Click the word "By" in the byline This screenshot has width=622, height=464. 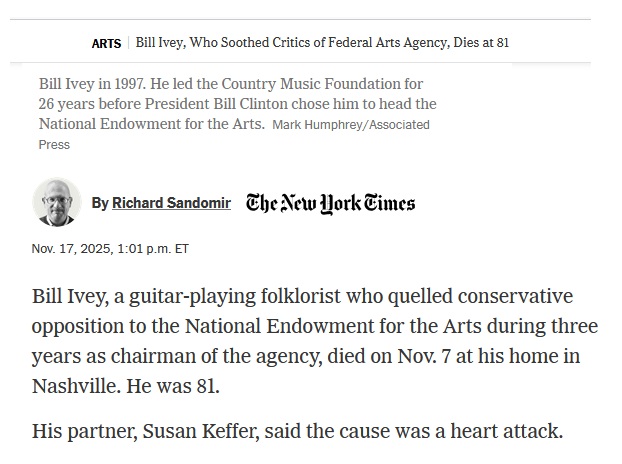[100, 203]
